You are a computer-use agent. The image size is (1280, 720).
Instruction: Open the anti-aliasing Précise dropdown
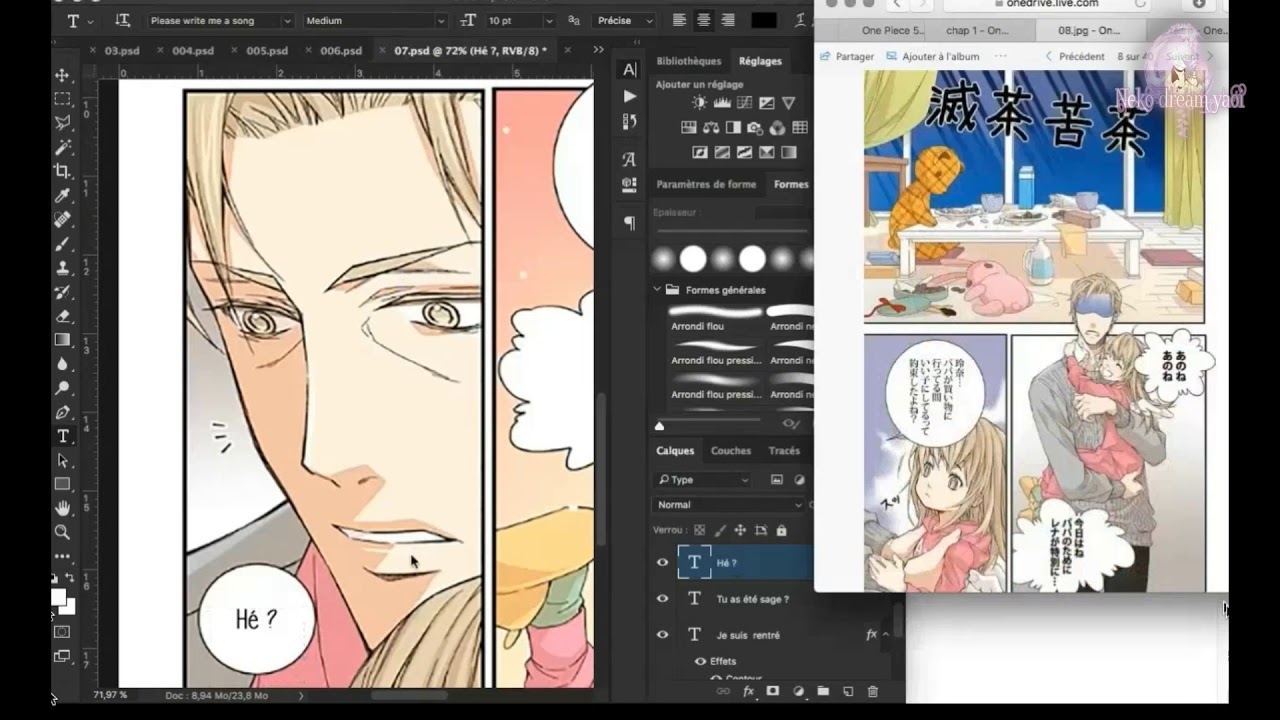click(624, 20)
